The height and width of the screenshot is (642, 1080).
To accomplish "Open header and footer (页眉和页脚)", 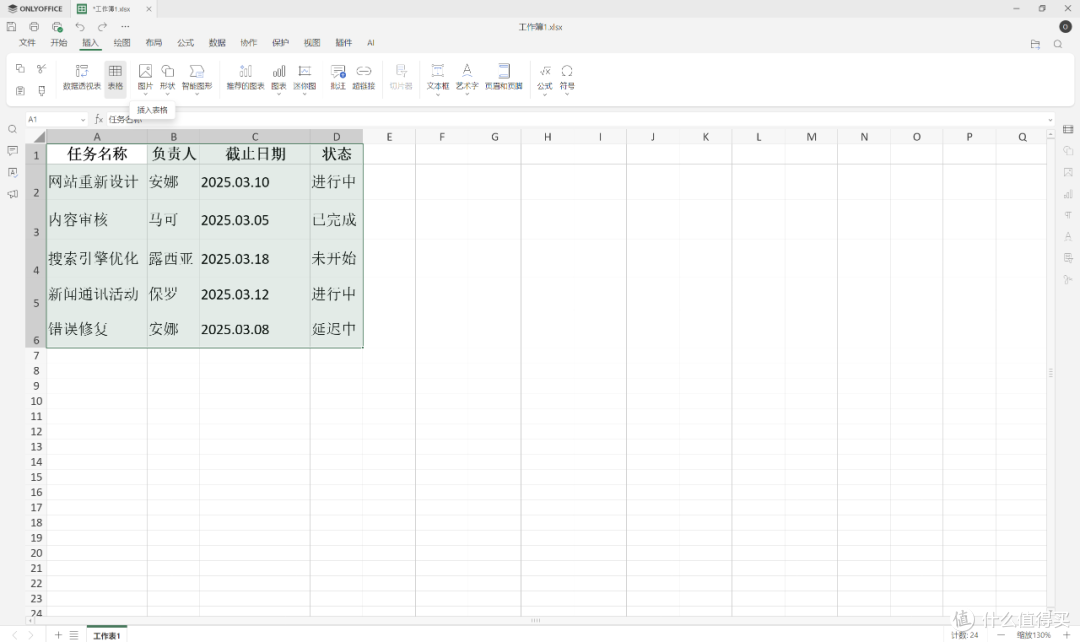I will (x=503, y=77).
